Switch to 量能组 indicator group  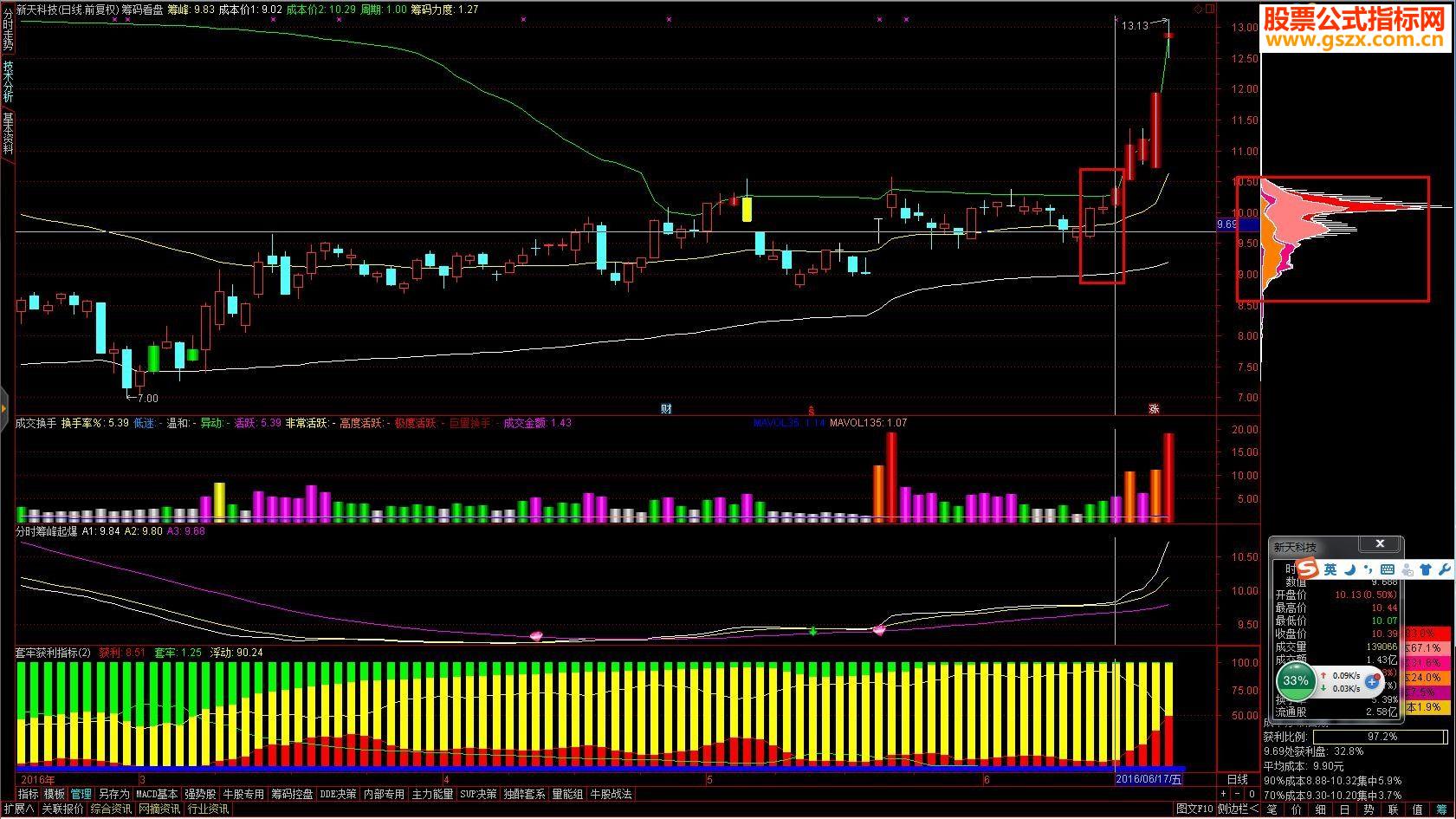[567, 794]
